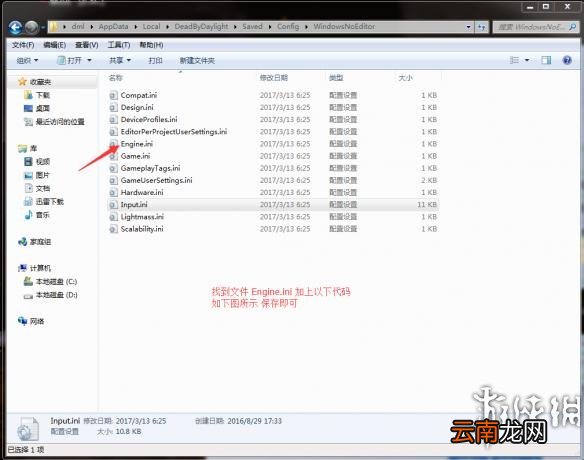Toggle the preview pane icon
This screenshot has width=584, height=460.
546,60
